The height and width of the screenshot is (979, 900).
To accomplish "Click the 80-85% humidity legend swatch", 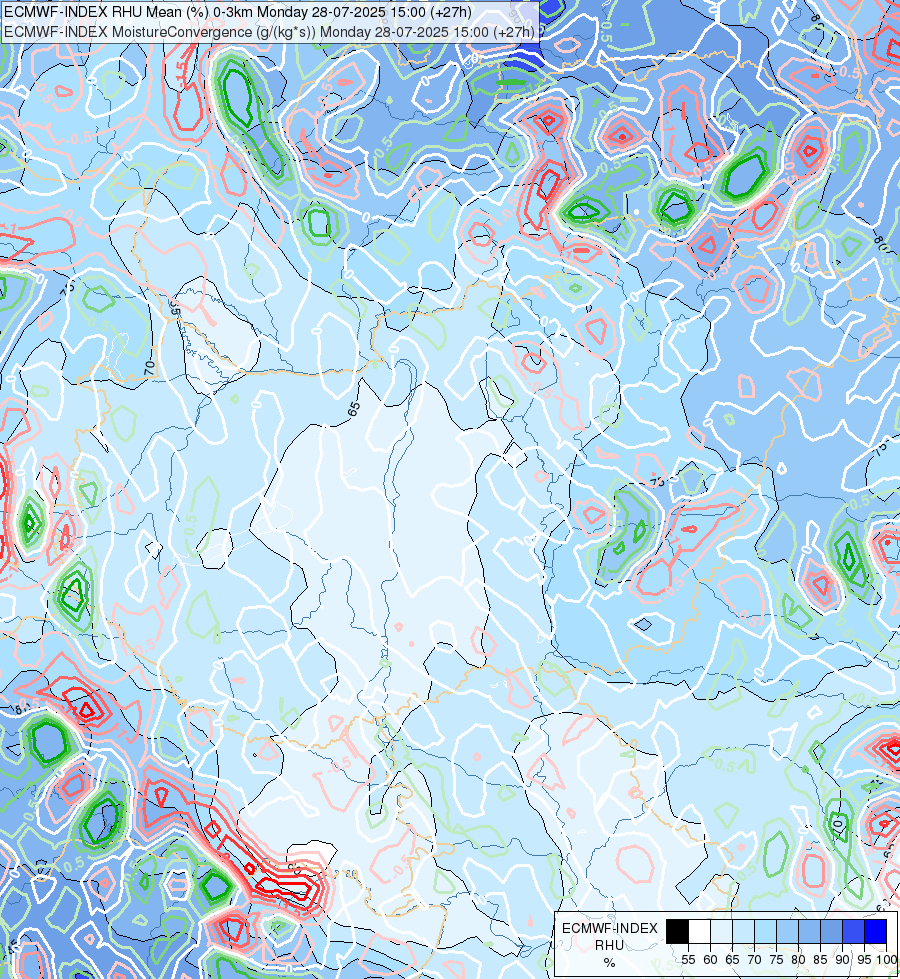I will click(x=809, y=931).
